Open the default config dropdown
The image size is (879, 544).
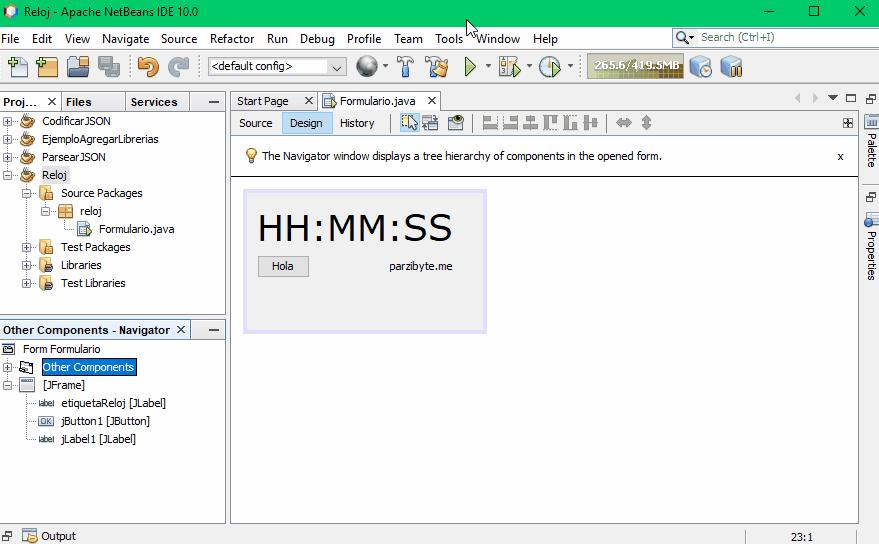tap(277, 66)
